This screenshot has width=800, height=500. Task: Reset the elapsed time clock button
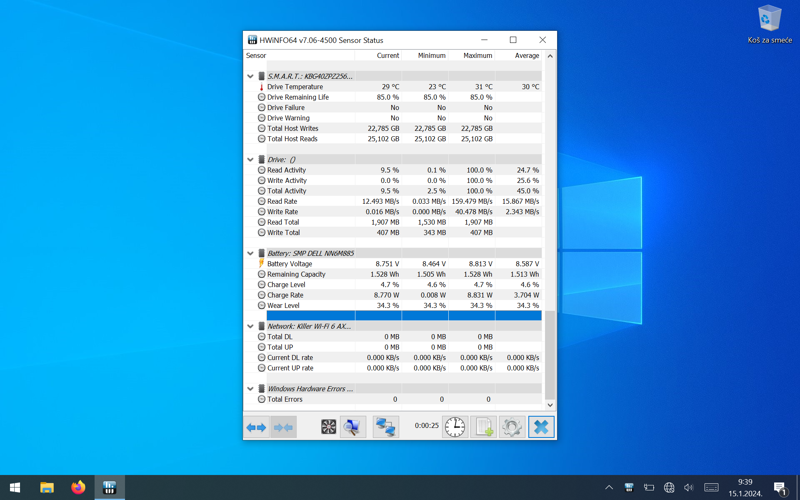pyautogui.click(x=455, y=427)
